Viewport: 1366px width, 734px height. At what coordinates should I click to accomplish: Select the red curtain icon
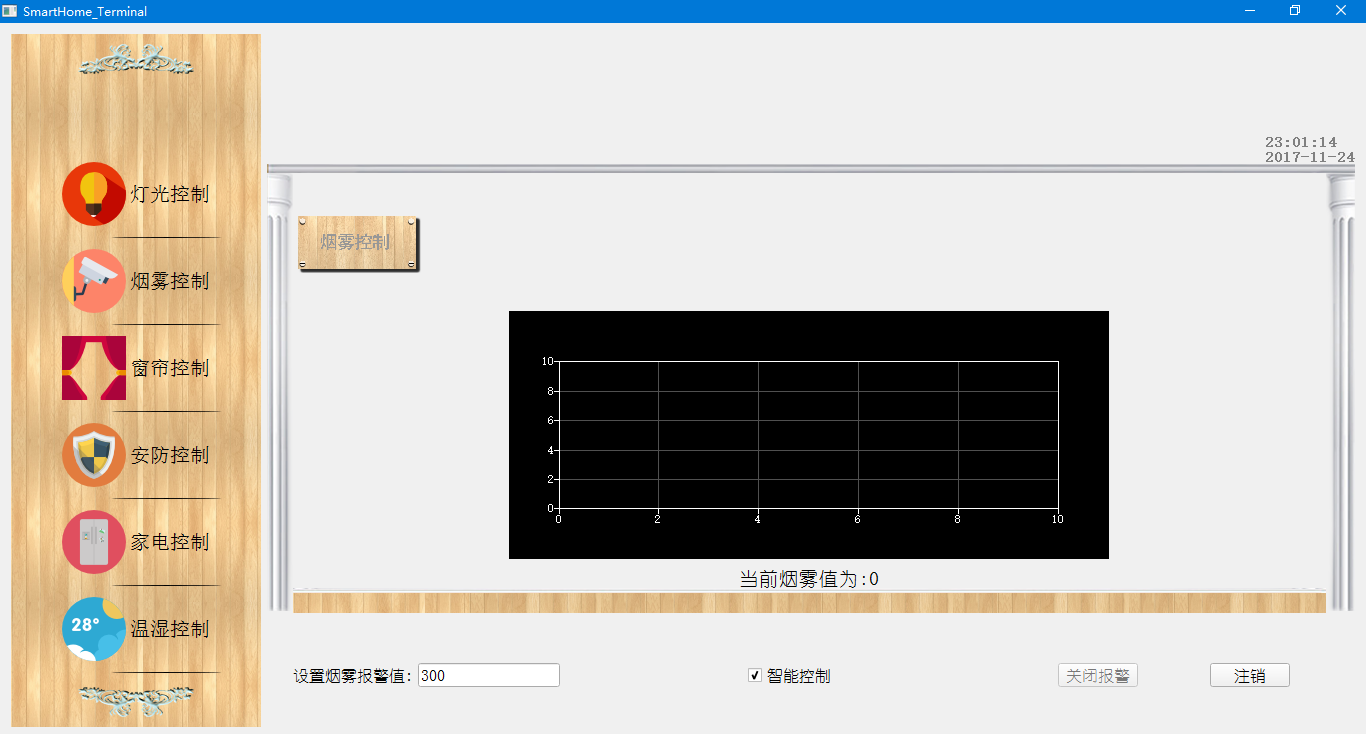[93, 368]
